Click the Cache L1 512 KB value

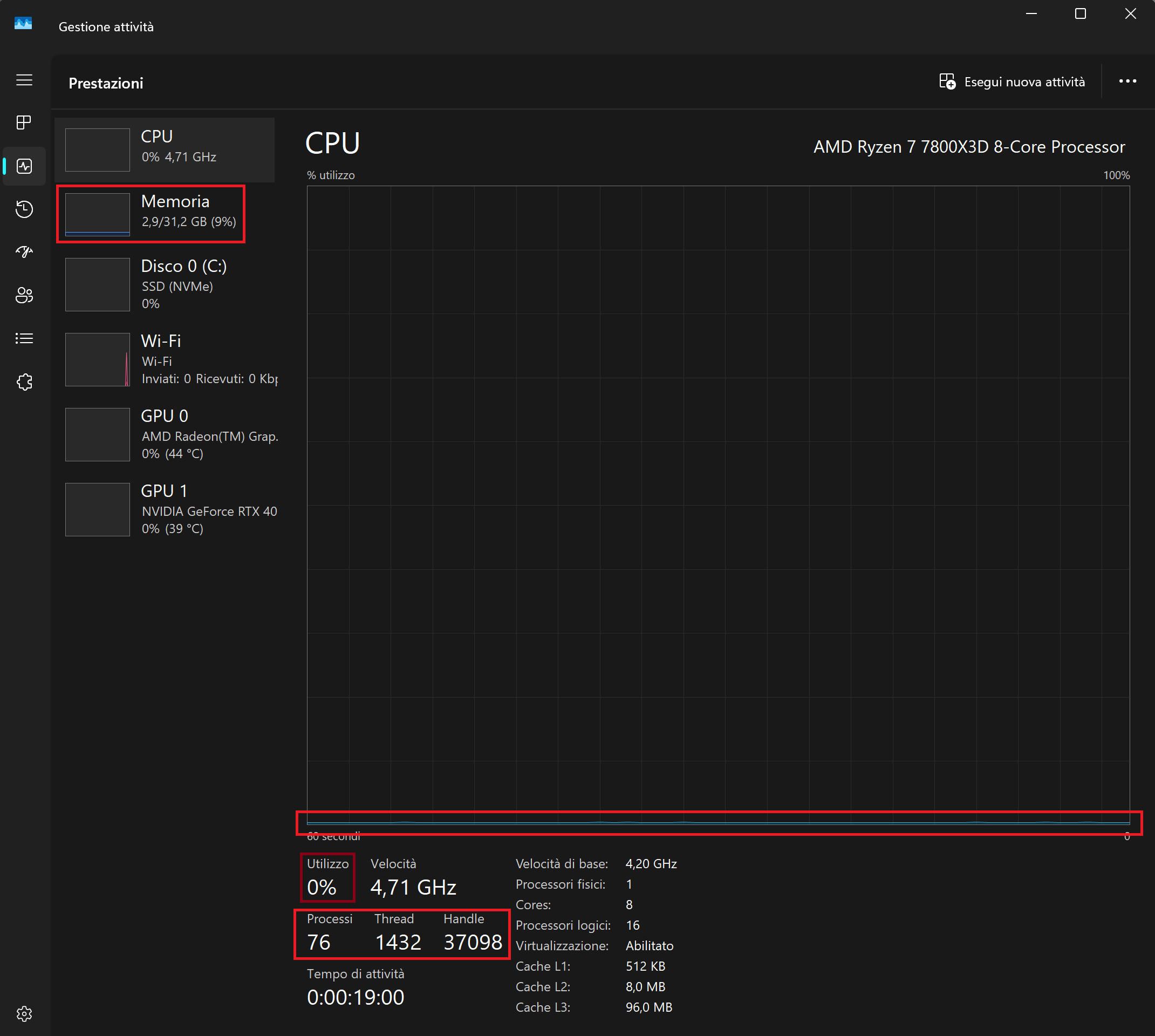click(x=645, y=966)
